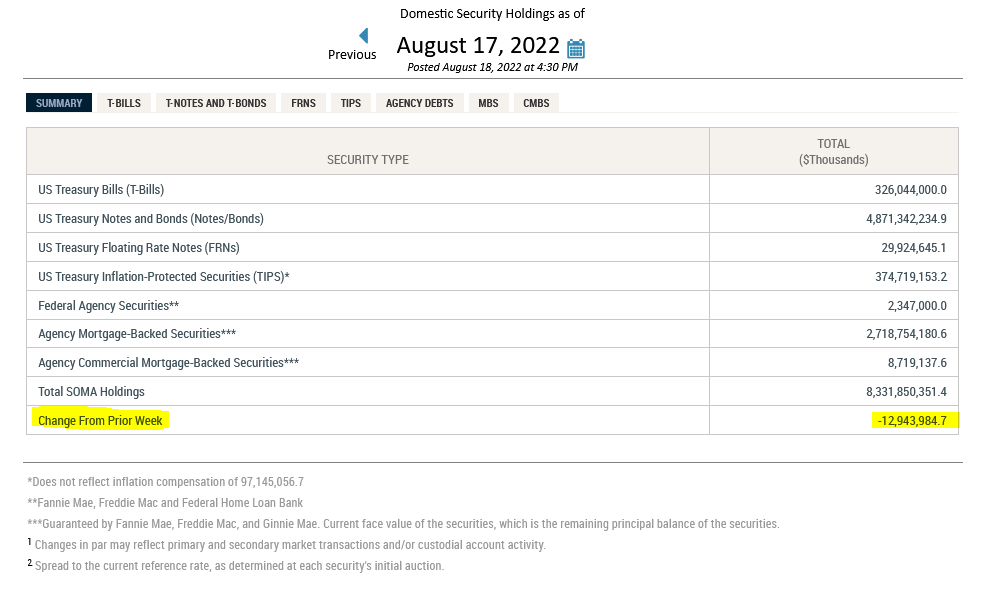Image resolution: width=995 pixels, height=593 pixels.
Task: Click the Spread to current reference rate footnote
Action: 236,566
